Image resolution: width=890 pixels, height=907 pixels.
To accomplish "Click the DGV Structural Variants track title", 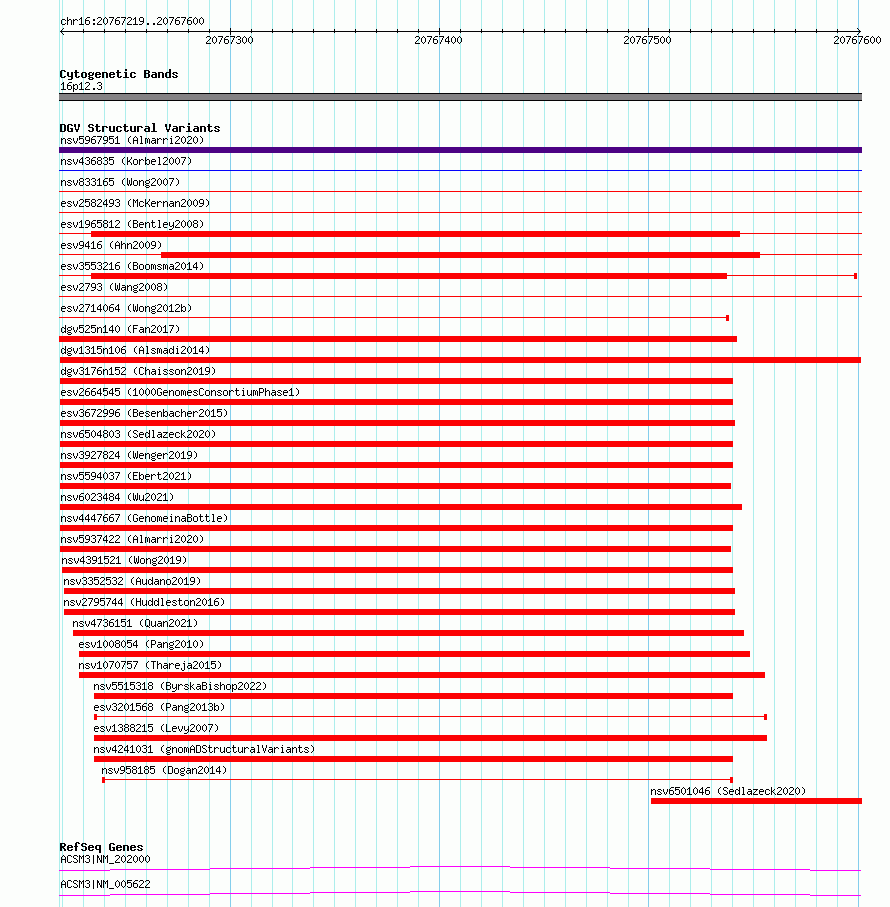I will click(x=139, y=128).
